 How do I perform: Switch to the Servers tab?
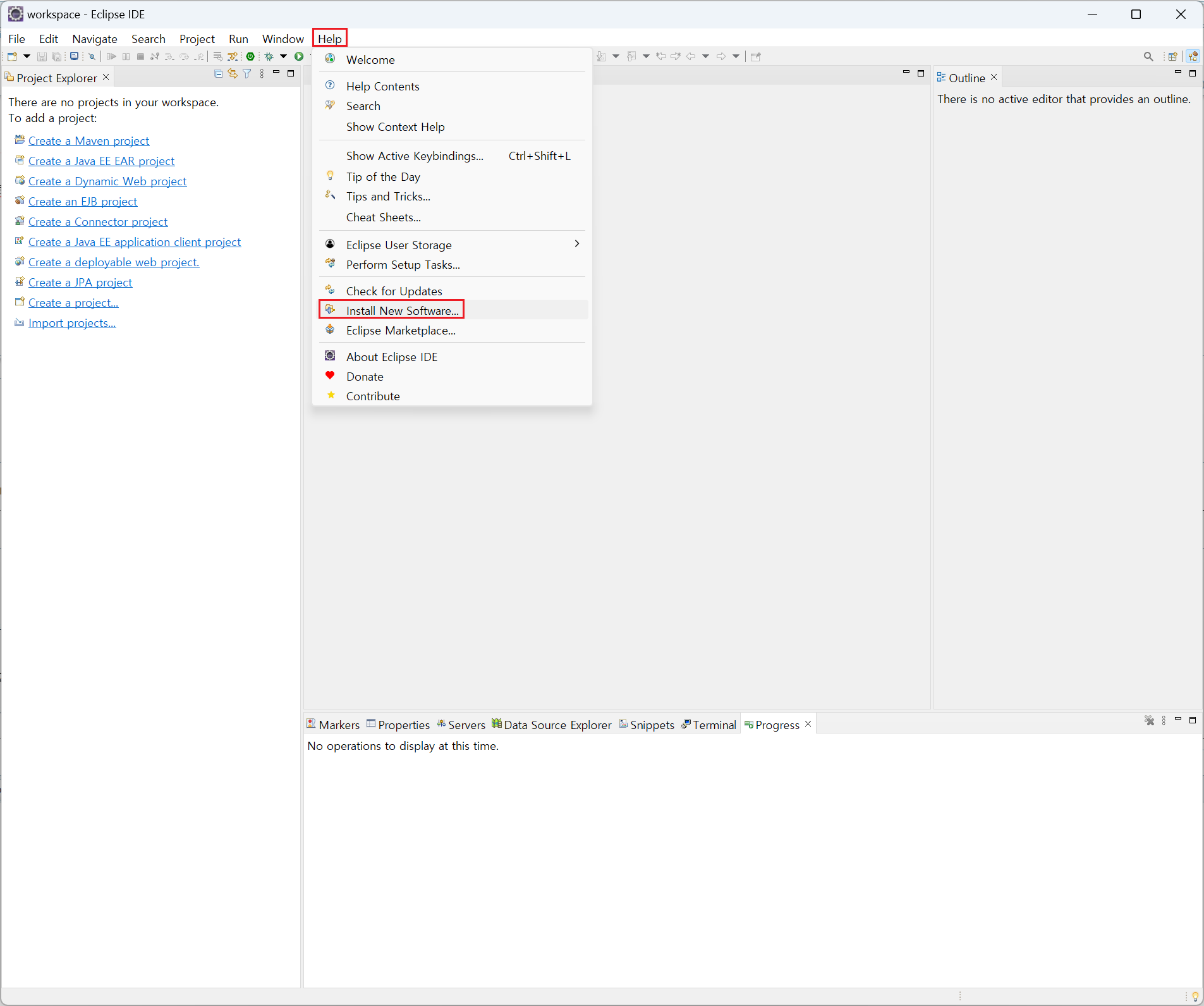click(x=461, y=725)
